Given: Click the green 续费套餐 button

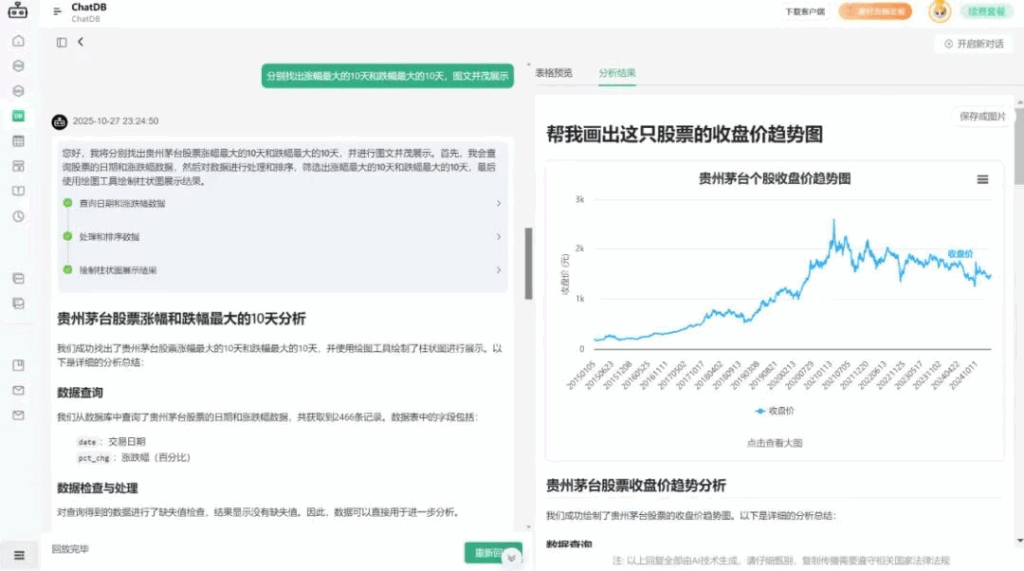Looking at the screenshot, I should (986, 12).
